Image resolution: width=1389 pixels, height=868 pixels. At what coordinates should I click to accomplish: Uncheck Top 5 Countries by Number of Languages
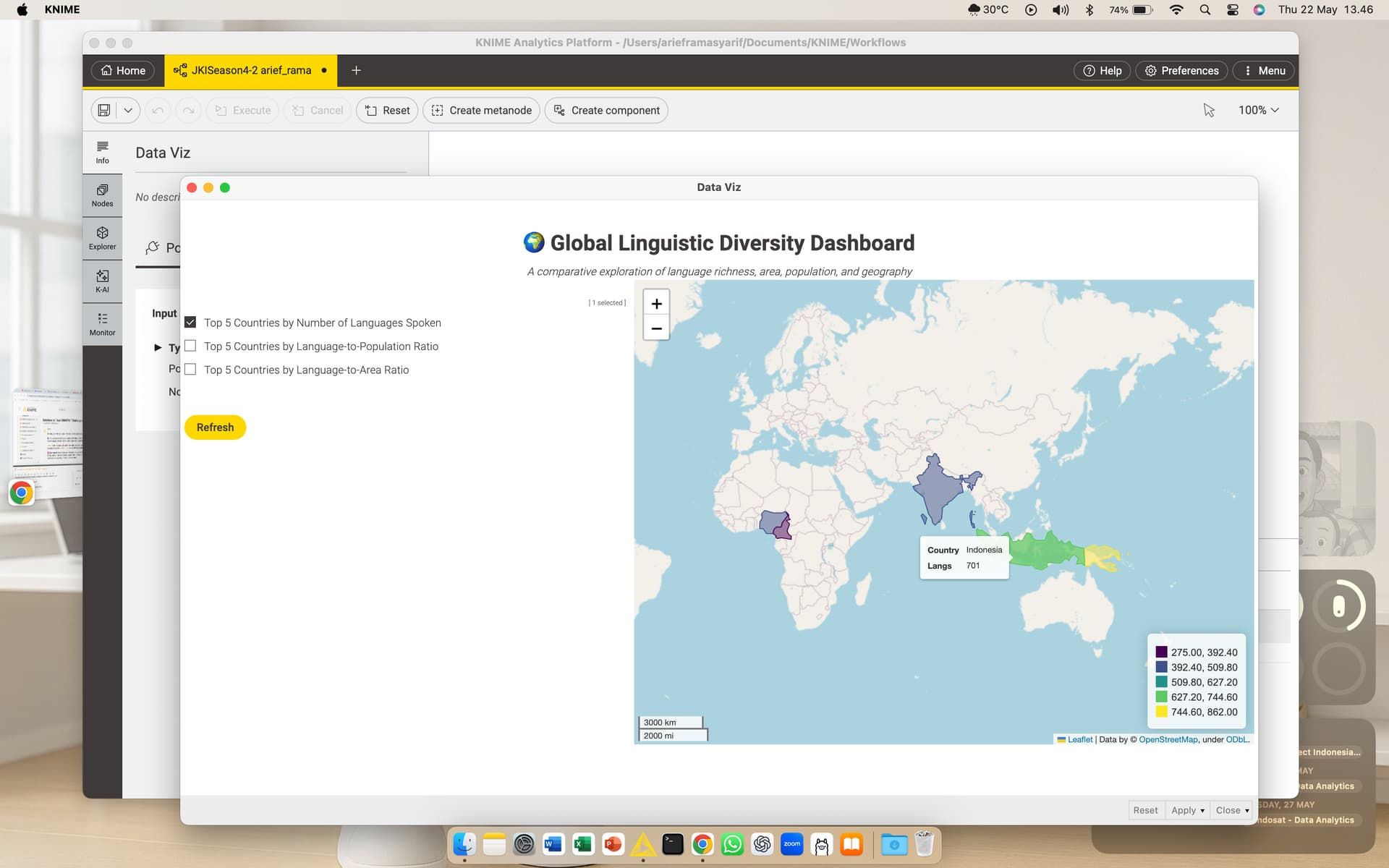[x=190, y=322]
